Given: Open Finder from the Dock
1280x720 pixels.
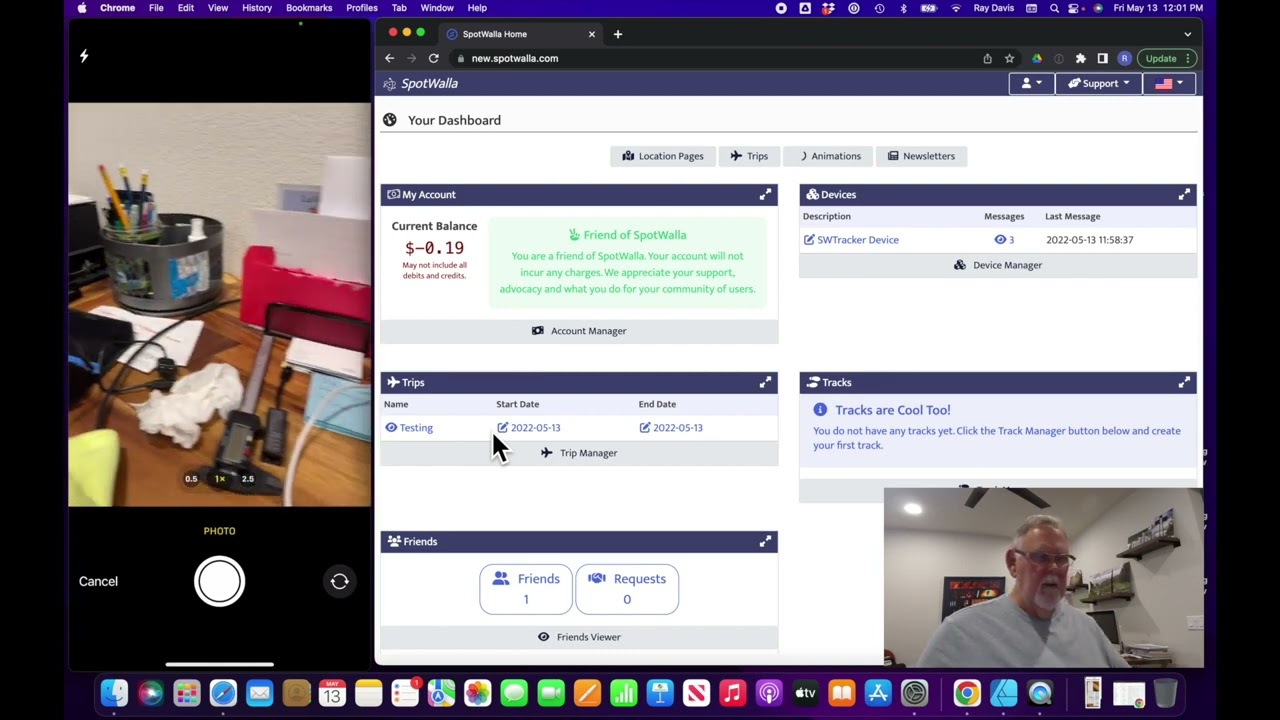Looking at the screenshot, I should click(114, 693).
